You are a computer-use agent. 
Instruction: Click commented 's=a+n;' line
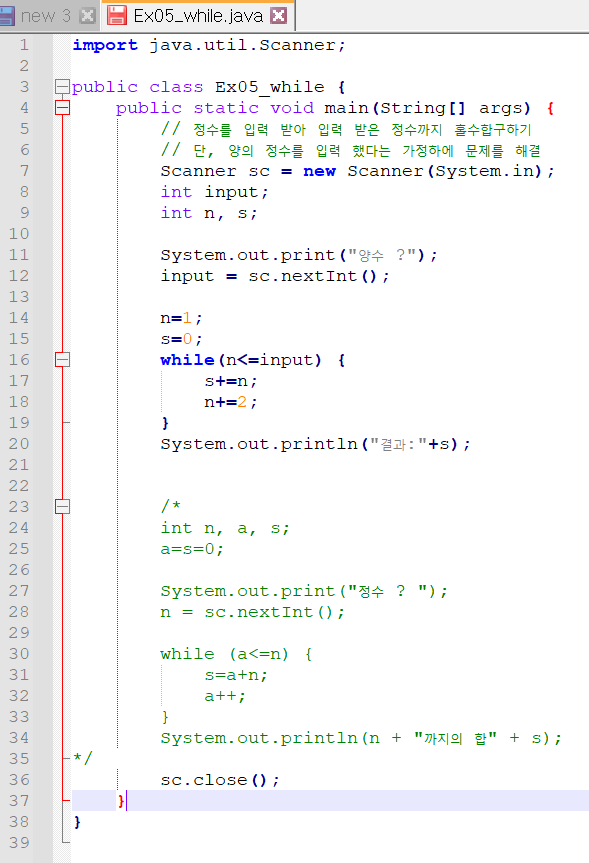point(236,675)
